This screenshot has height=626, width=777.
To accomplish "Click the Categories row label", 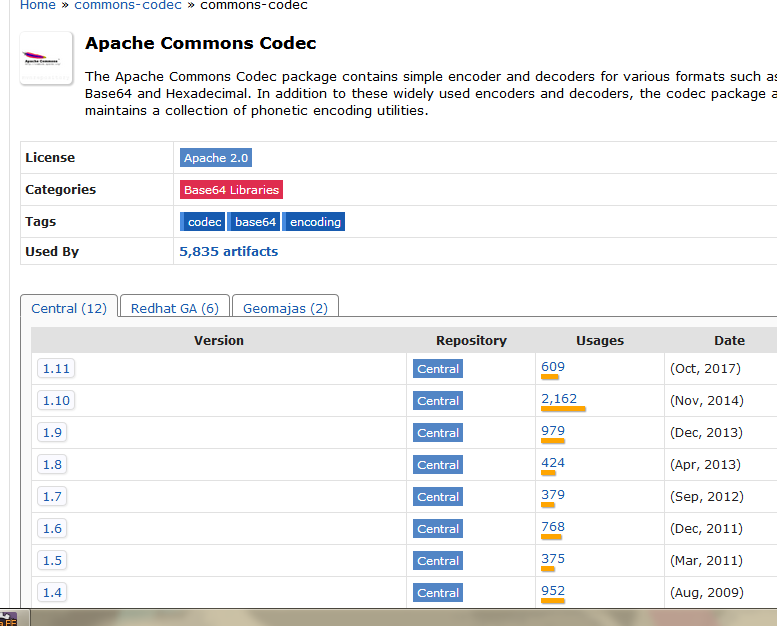I will click(60, 190).
